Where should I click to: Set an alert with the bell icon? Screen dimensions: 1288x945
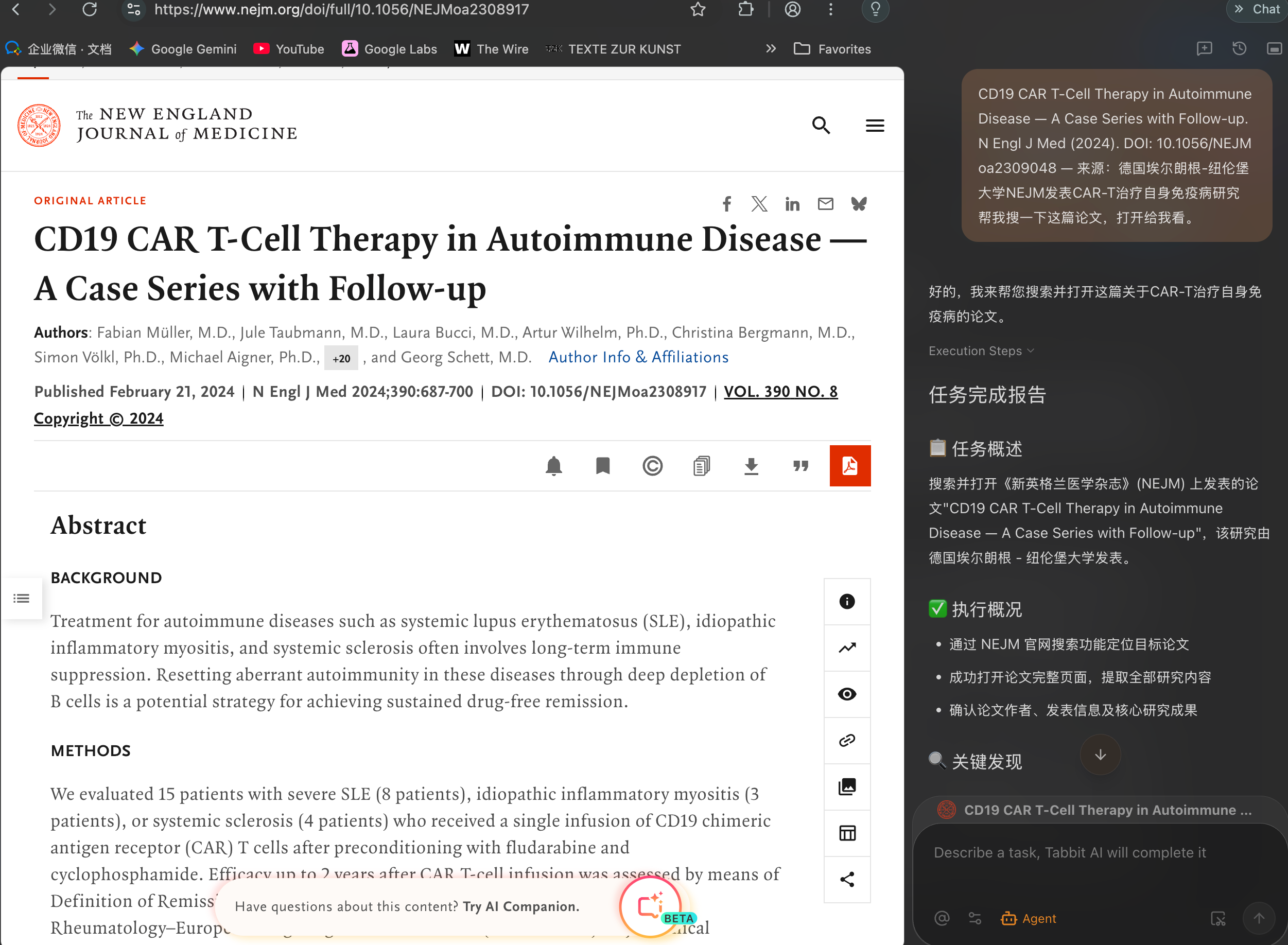[x=553, y=466]
